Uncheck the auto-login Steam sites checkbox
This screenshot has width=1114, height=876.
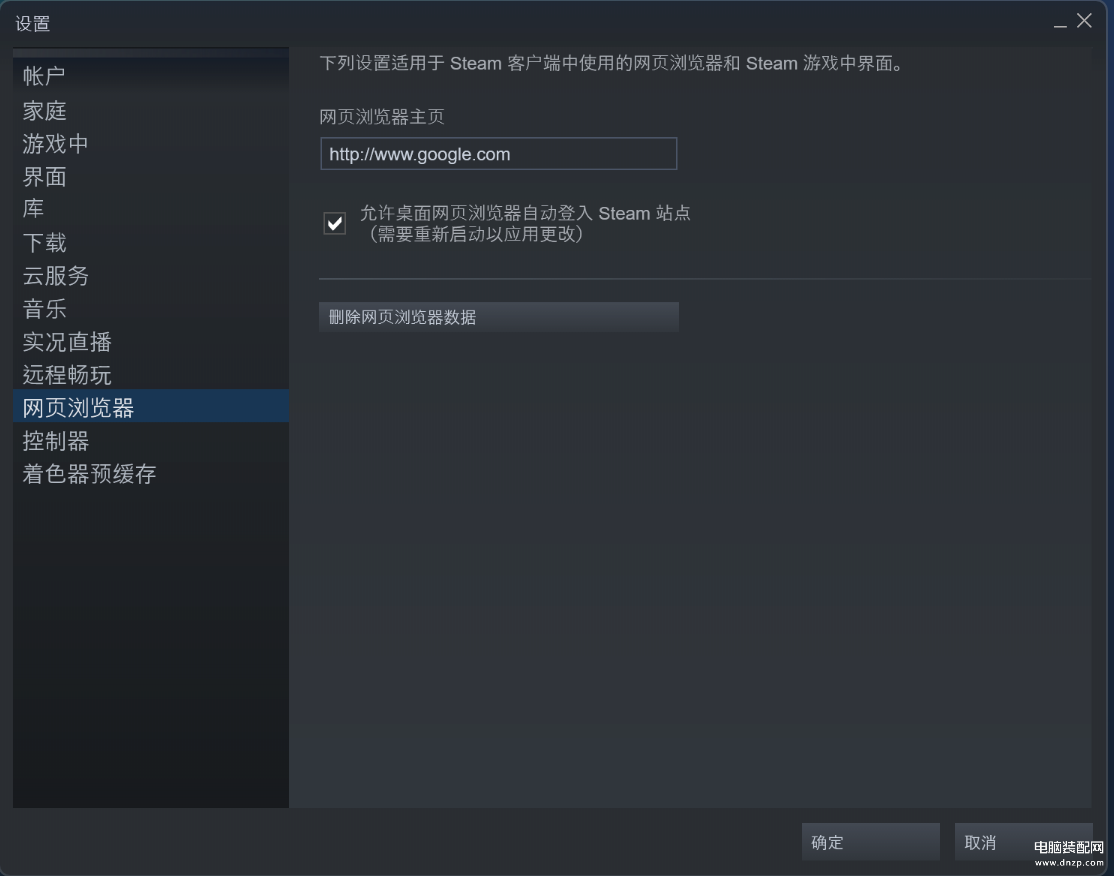335,223
